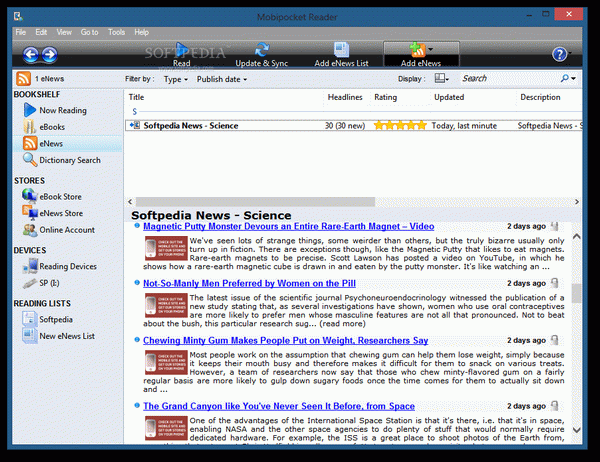Click the thumbnail of Chewing Minty Gum article

(x=166, y=362)
